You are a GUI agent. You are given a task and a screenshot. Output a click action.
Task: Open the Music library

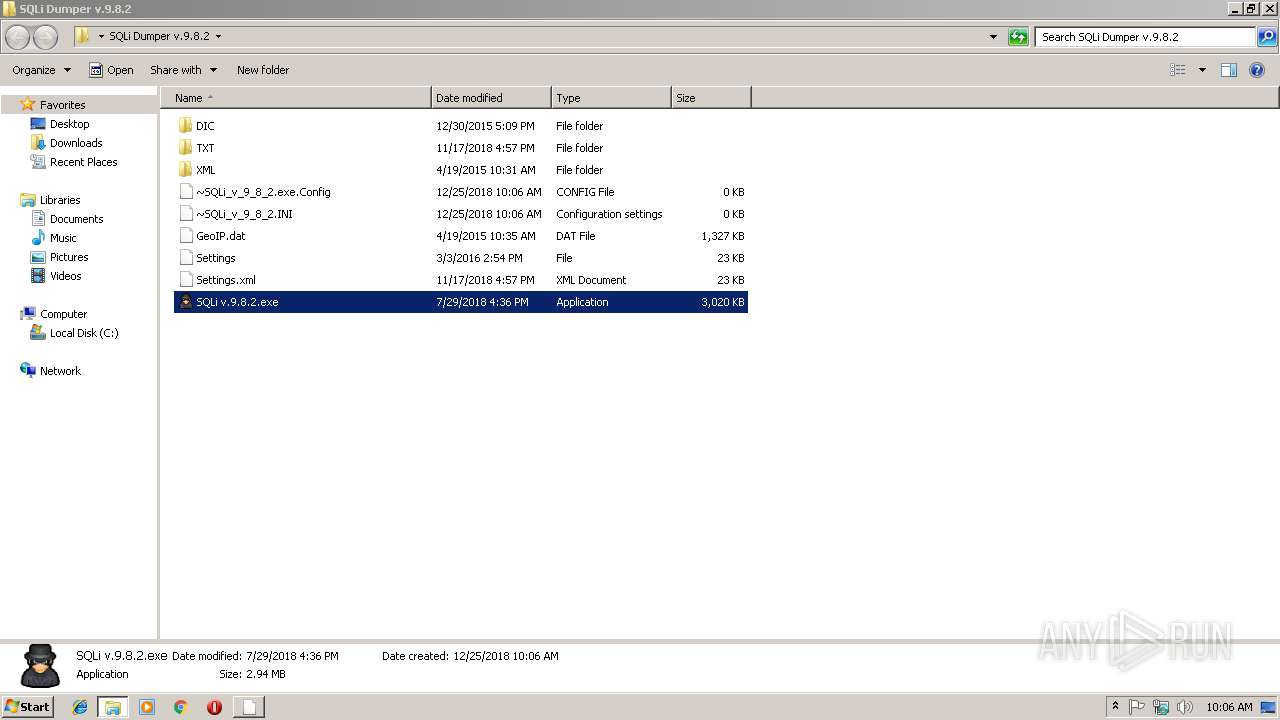point(63,238)
